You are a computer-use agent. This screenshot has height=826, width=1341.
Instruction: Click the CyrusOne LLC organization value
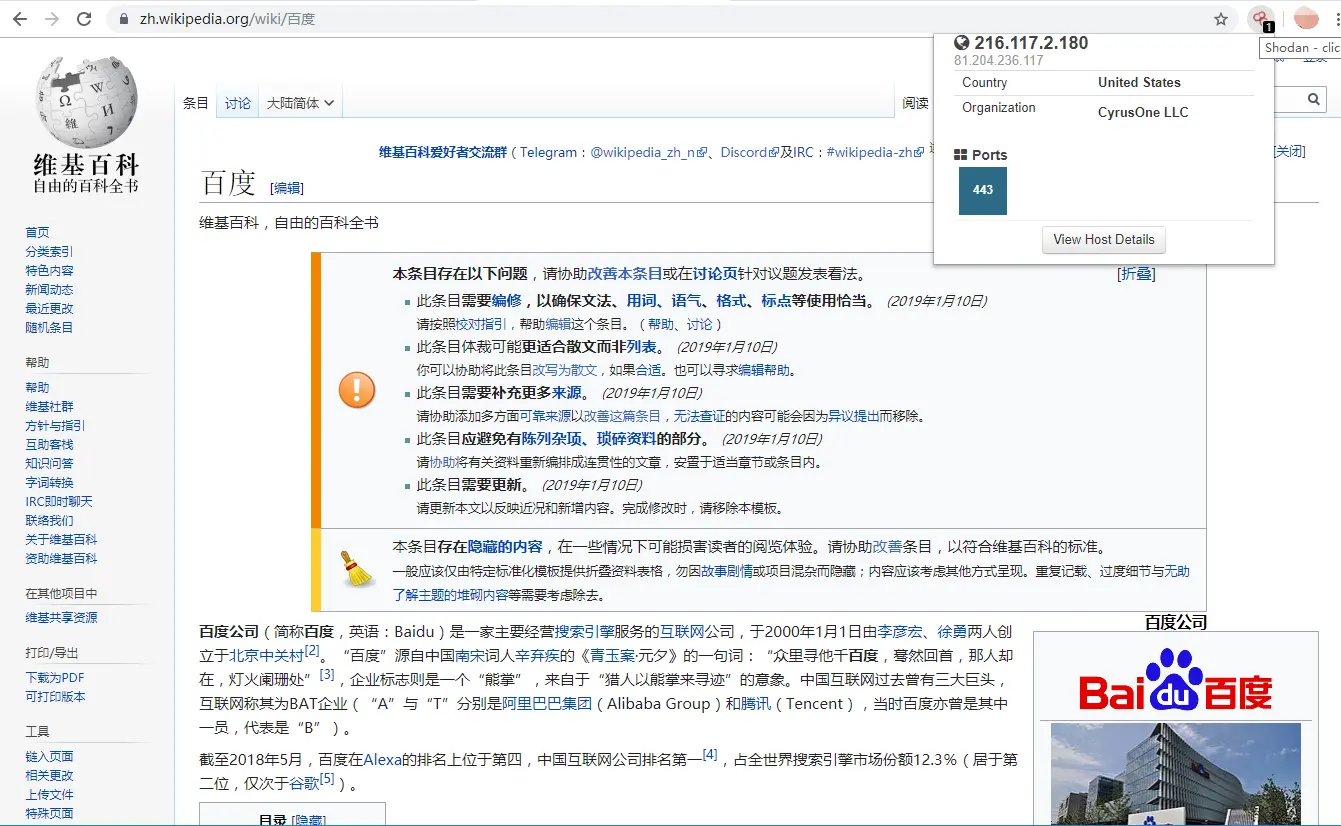(x=1143, y=112)
